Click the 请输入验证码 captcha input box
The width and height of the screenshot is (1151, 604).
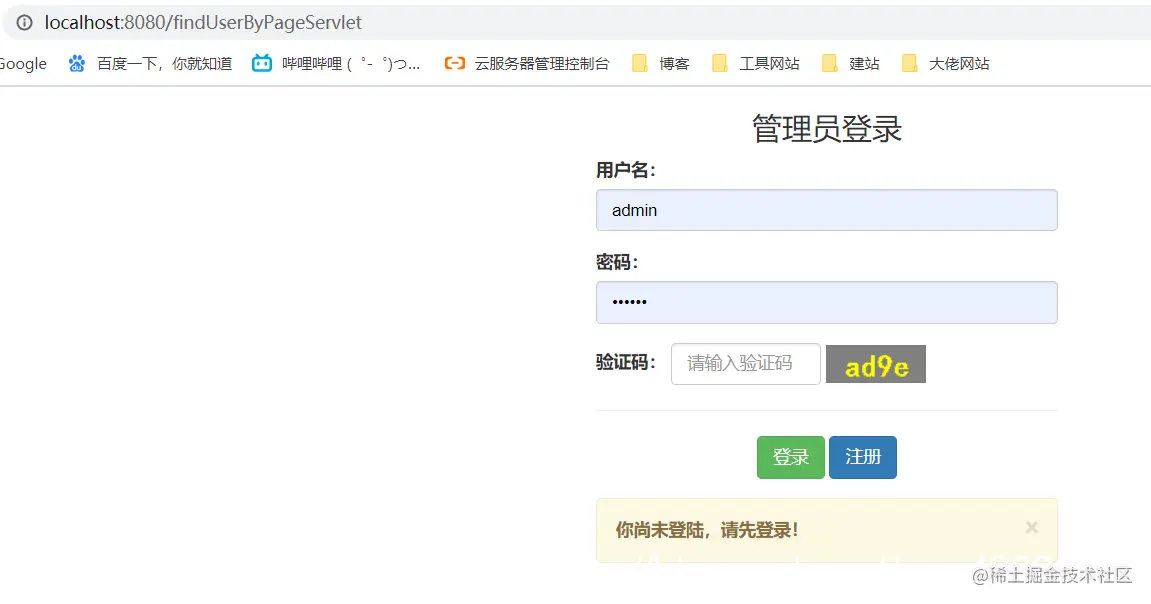click(745, 364)
